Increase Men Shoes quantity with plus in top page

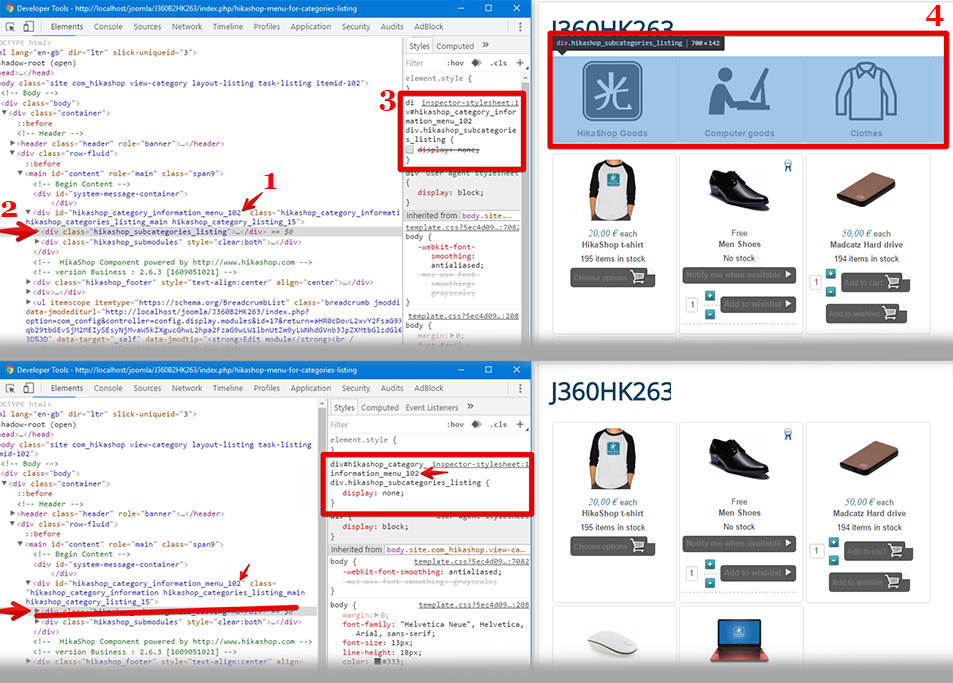click(710, 295)
